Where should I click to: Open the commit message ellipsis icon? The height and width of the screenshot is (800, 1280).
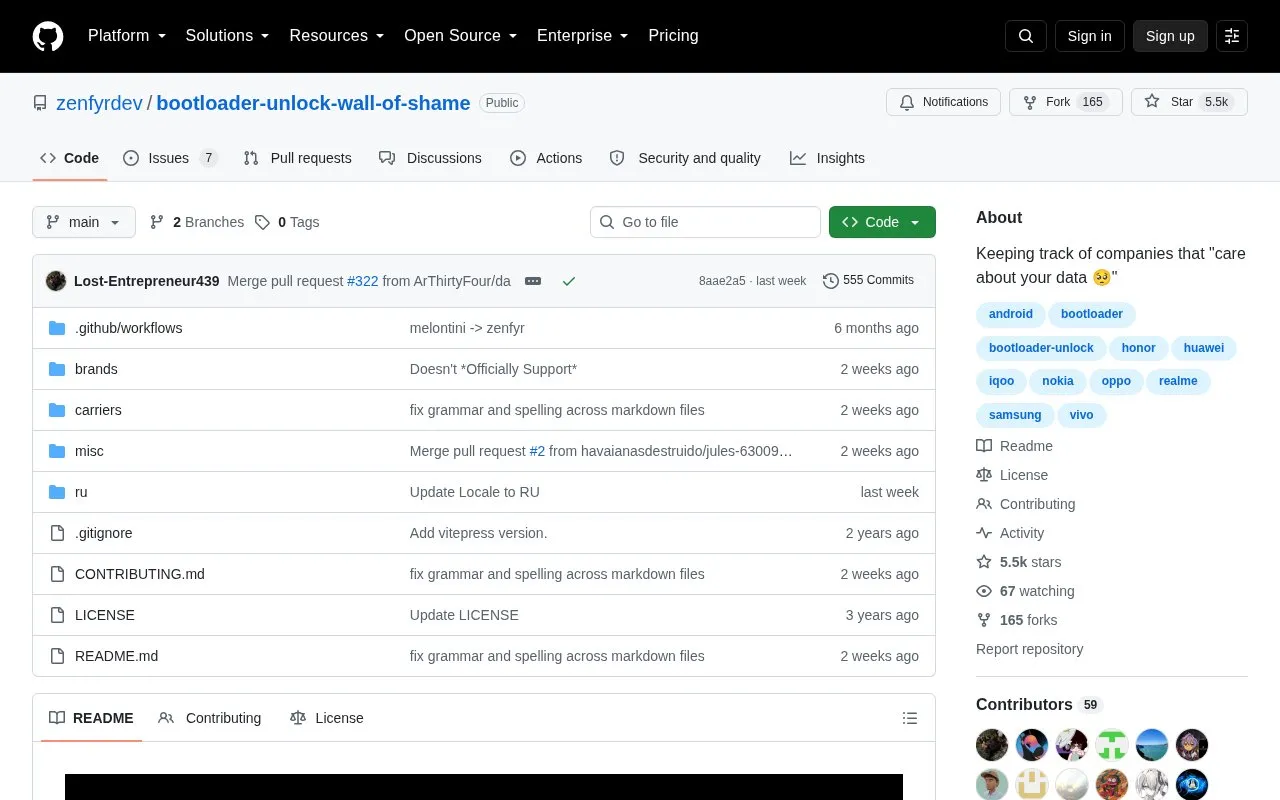(533, 281)
